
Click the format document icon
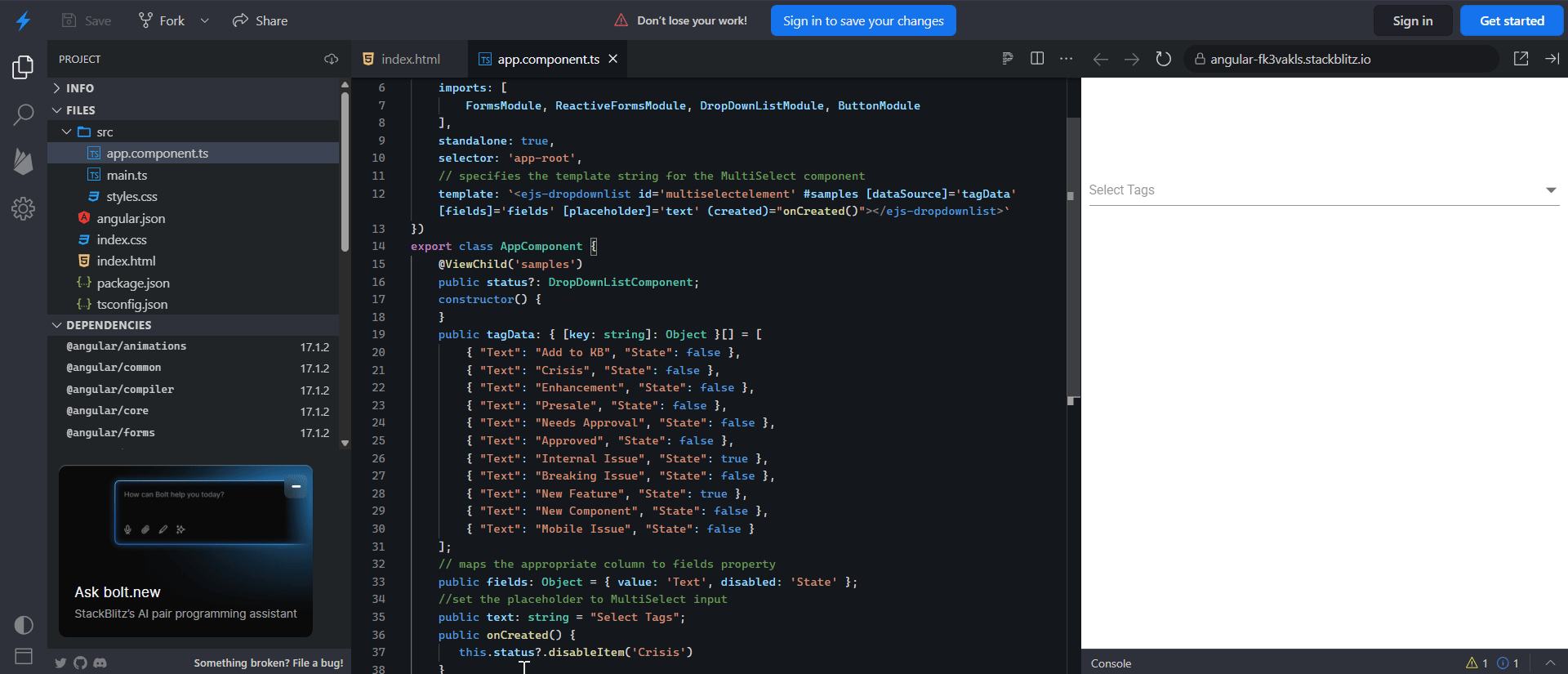coord(1008,59)
